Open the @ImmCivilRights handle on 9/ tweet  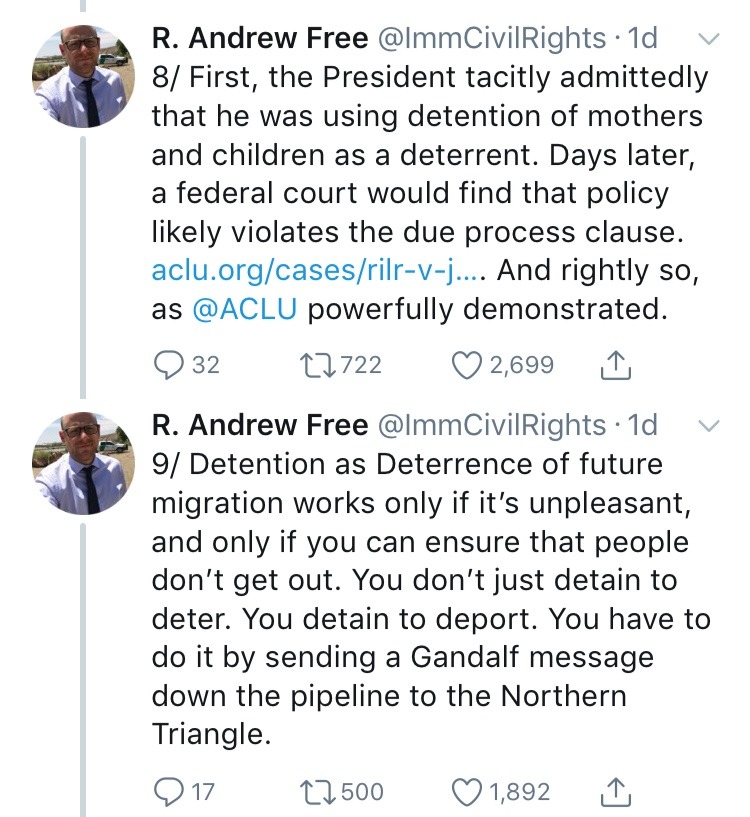(489, 424)
